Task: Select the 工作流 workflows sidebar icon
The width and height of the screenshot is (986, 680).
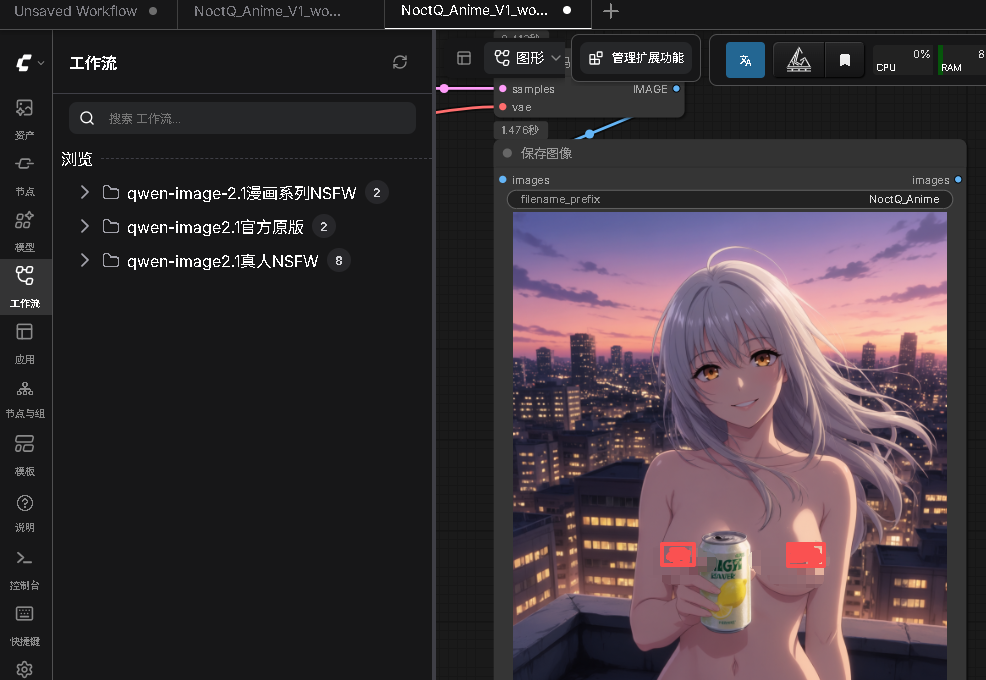Action: click(x=25, y=286)
